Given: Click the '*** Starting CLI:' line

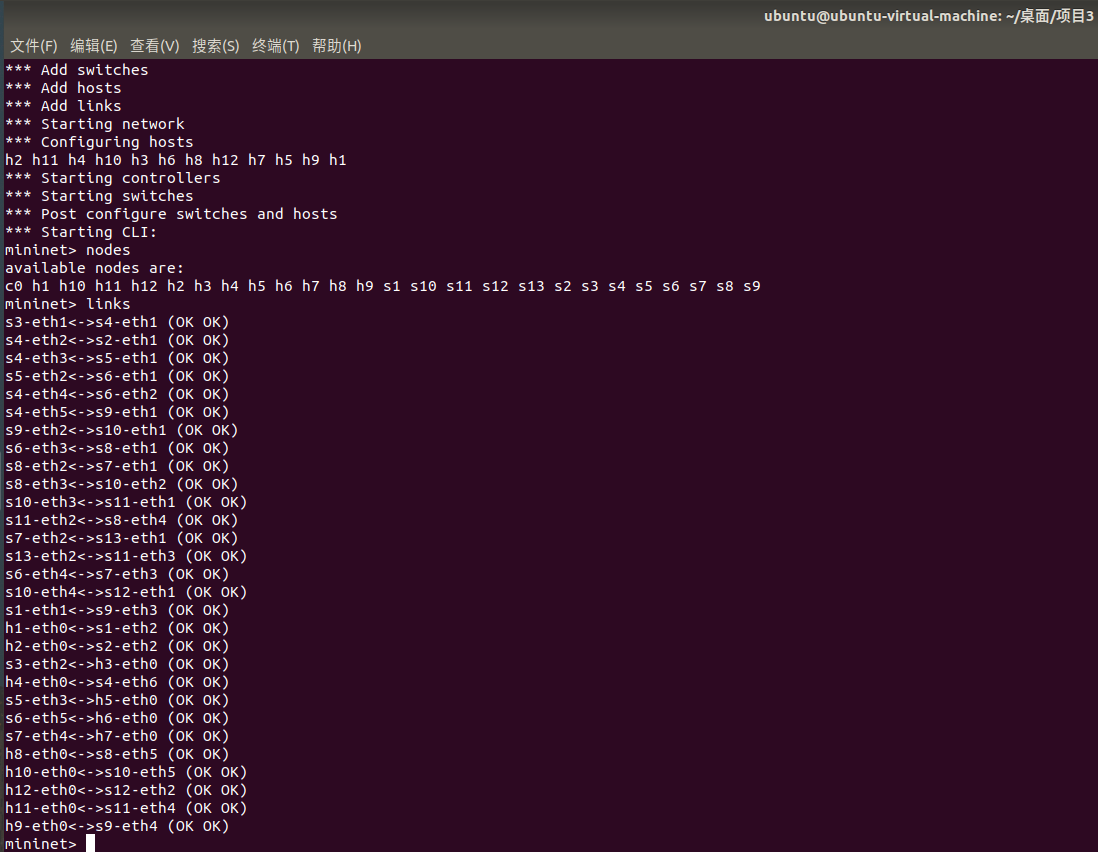Looking at the screenshot, I should point(81,232).
